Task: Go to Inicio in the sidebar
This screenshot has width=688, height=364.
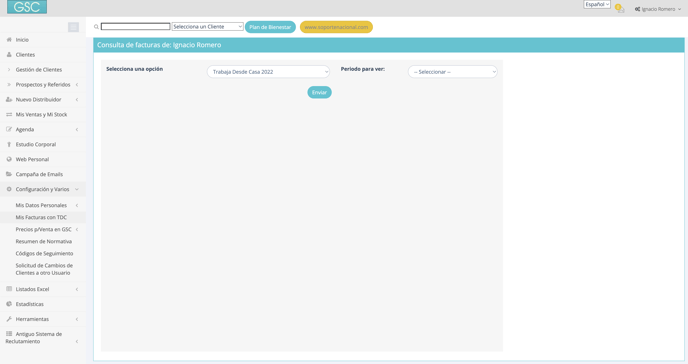Action: click(x=22, y=39)
